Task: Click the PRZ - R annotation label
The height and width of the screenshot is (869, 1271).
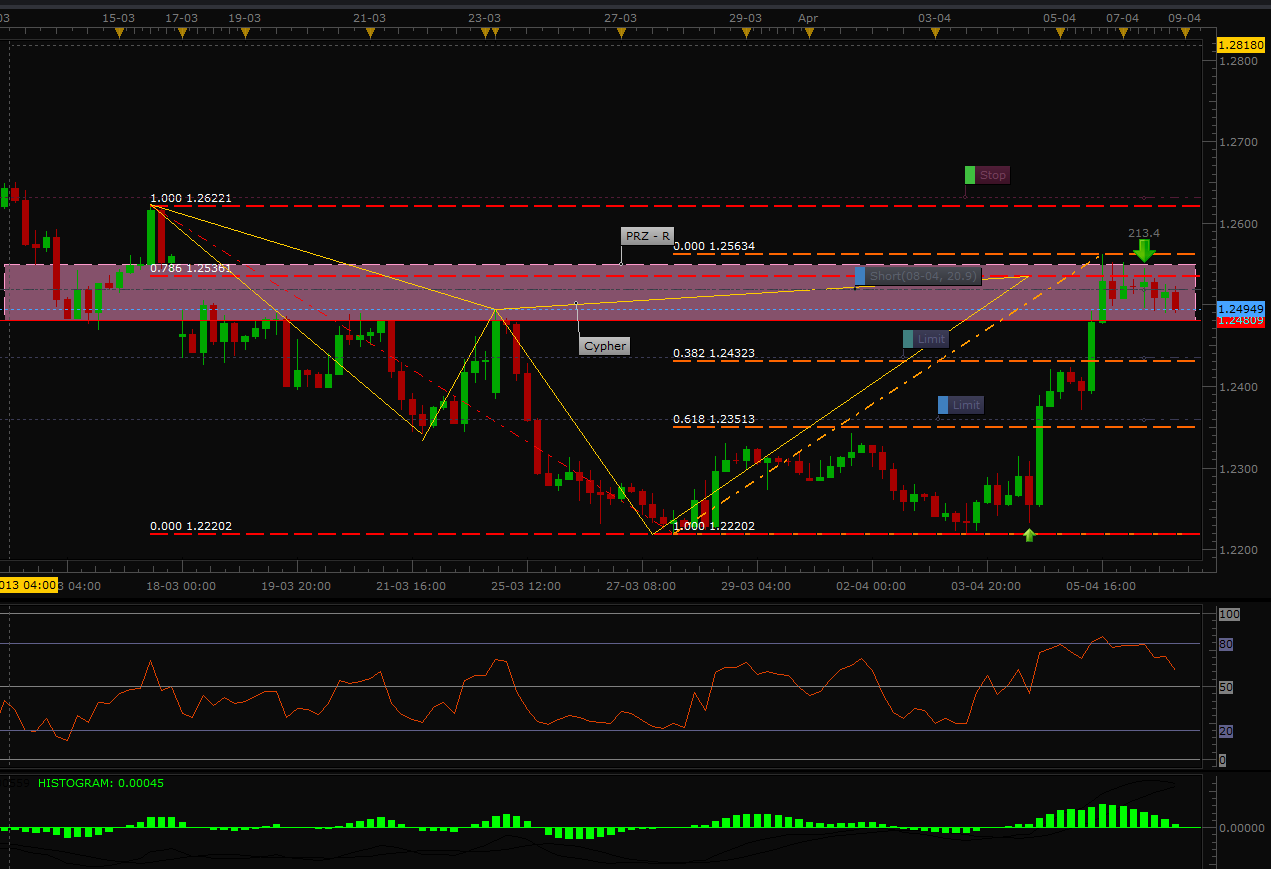Action: (x=647, y=236)
